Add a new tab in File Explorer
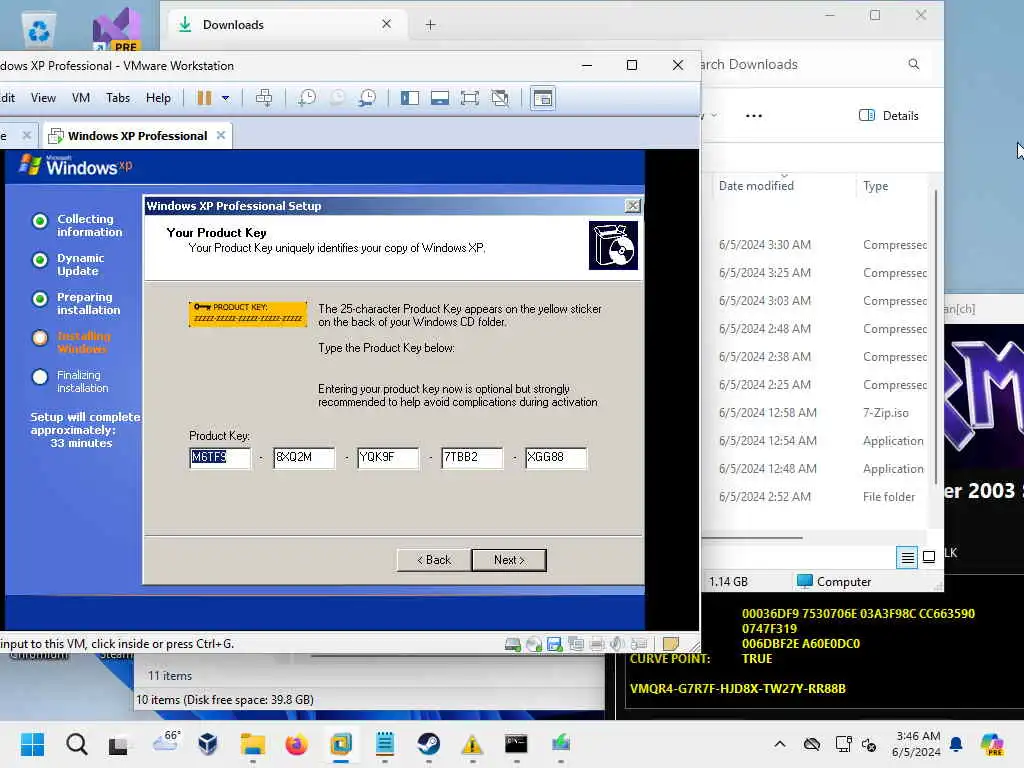Viewport: 1024px width, 768px height. tap(430, 25)
